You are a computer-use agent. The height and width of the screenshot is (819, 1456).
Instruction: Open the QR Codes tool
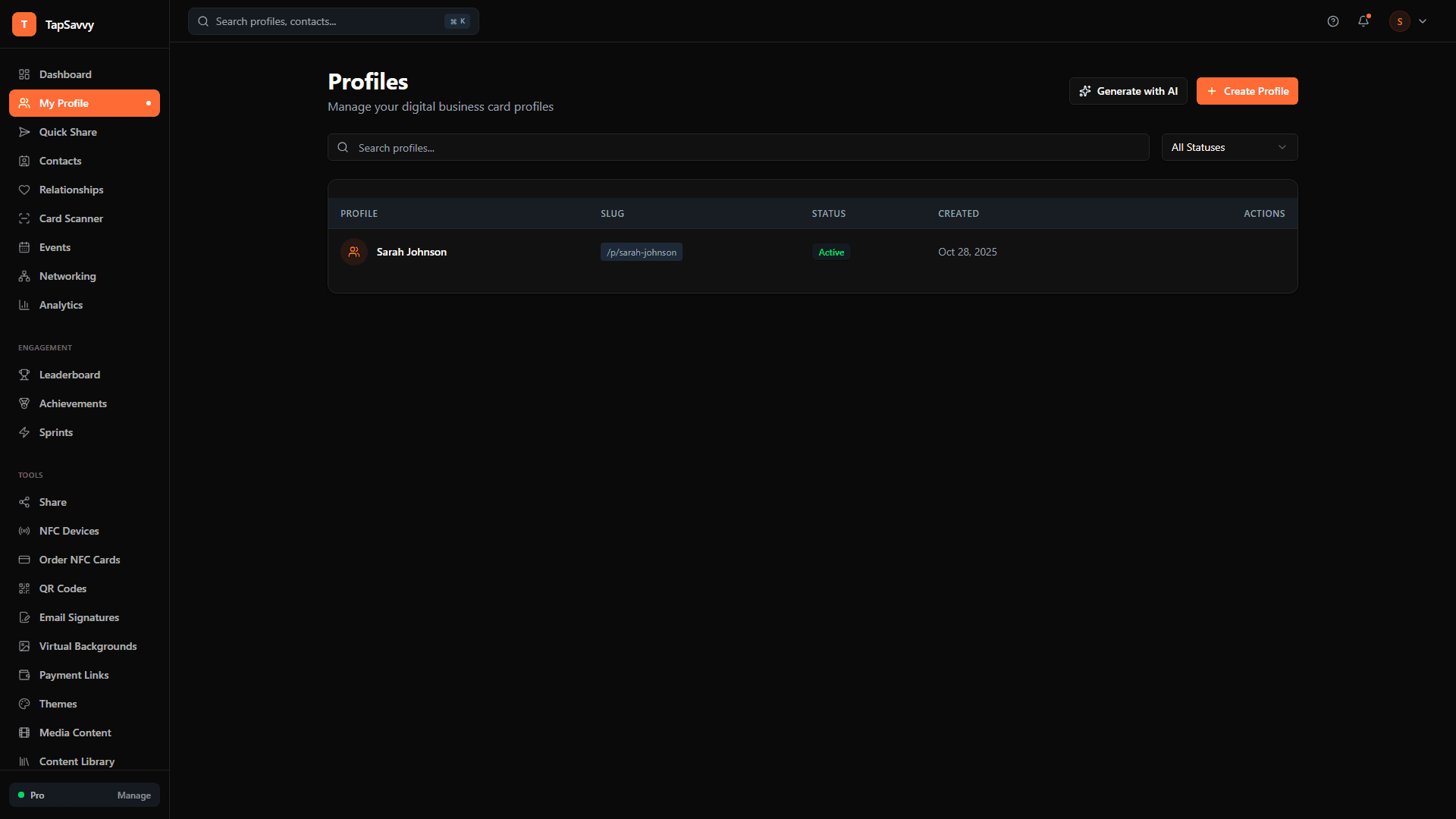[x=61, y=588]
